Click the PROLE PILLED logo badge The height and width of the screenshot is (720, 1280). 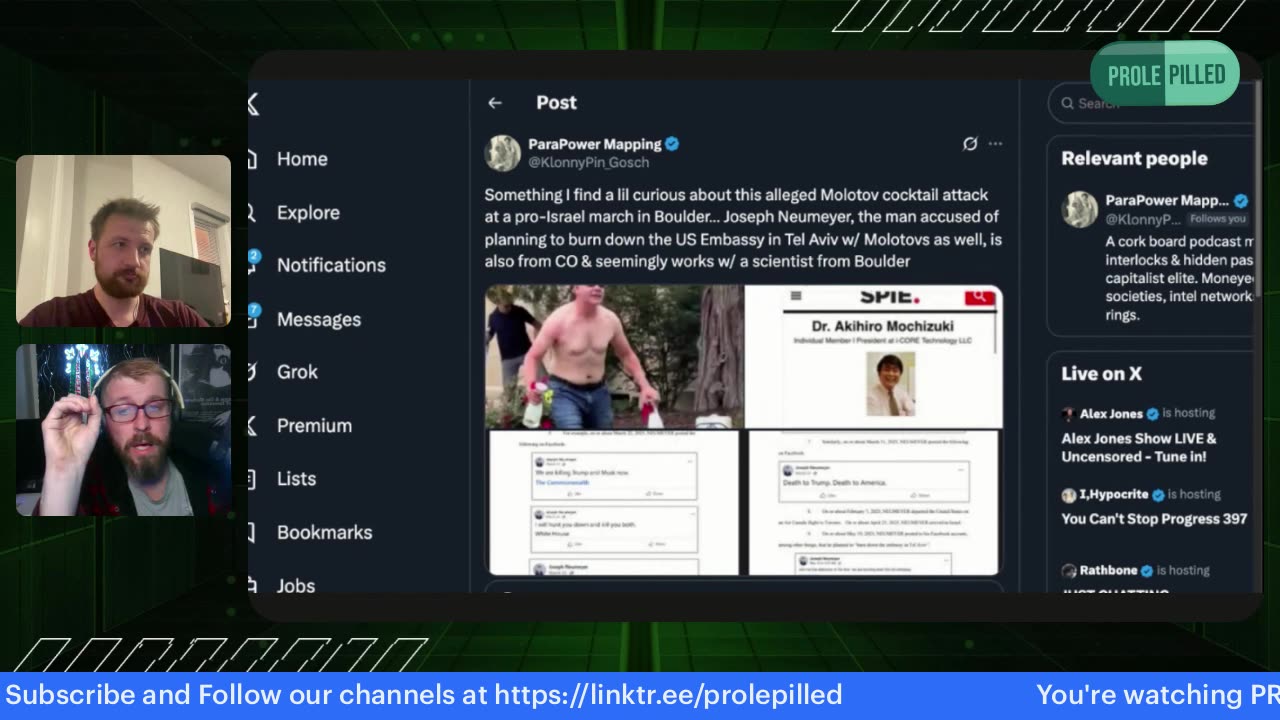[x=1165, y=75]
